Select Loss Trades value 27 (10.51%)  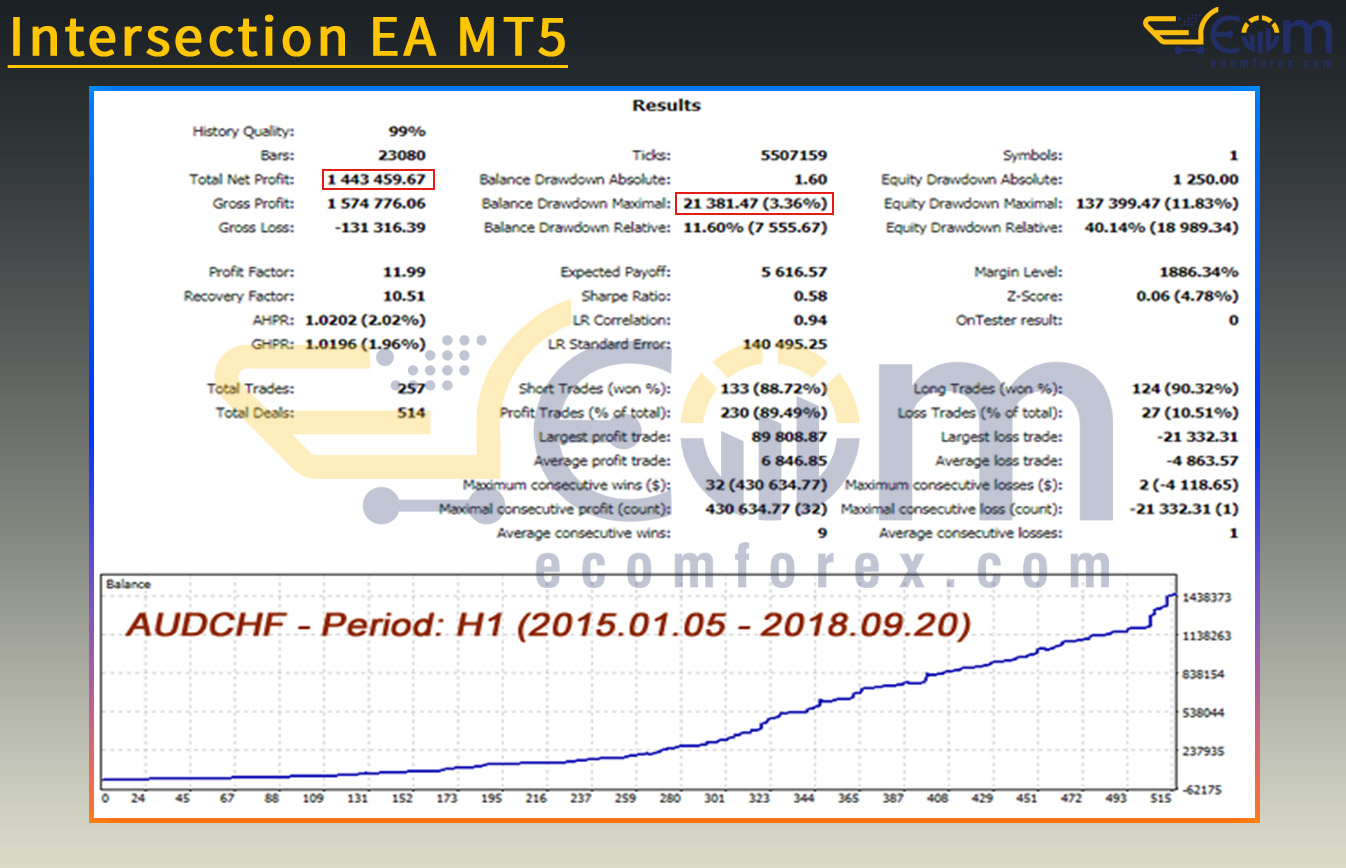click(x=1190, y=412)
